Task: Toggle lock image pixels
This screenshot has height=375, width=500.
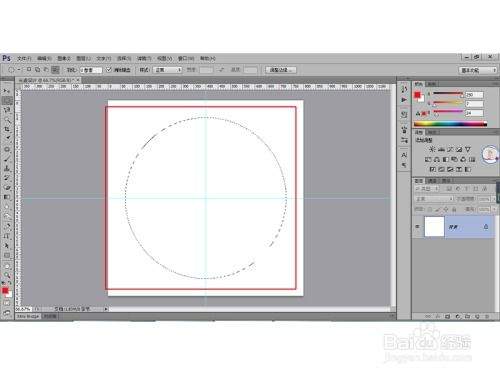Action: tap(438, 209)
